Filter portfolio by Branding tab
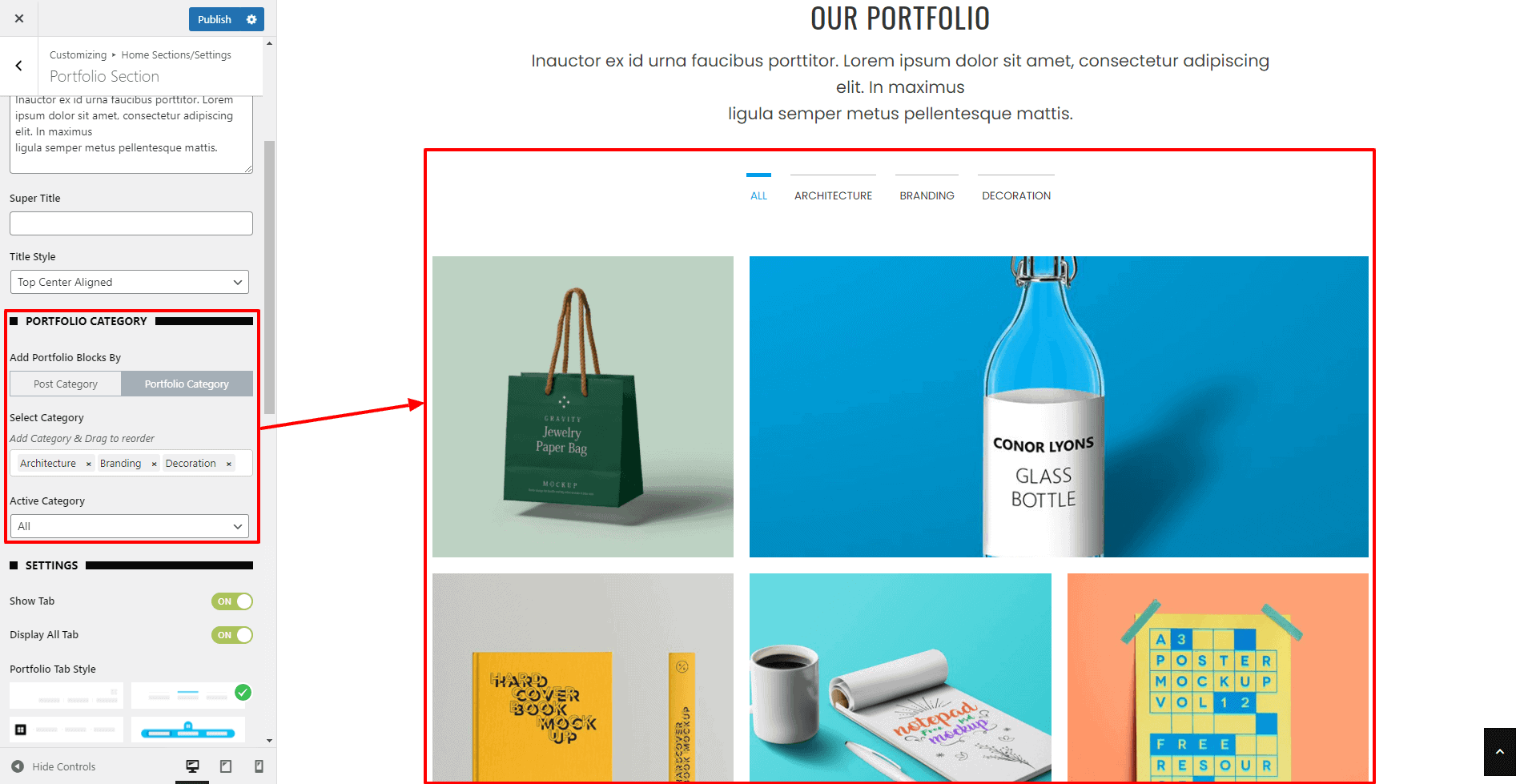 point(927,195)
